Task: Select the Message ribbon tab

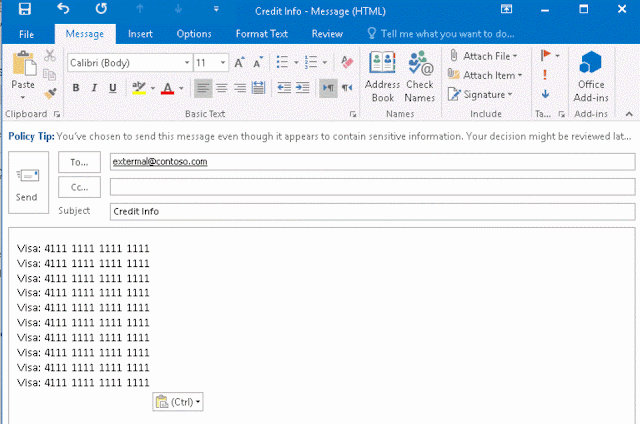Action: click(85, 34)
